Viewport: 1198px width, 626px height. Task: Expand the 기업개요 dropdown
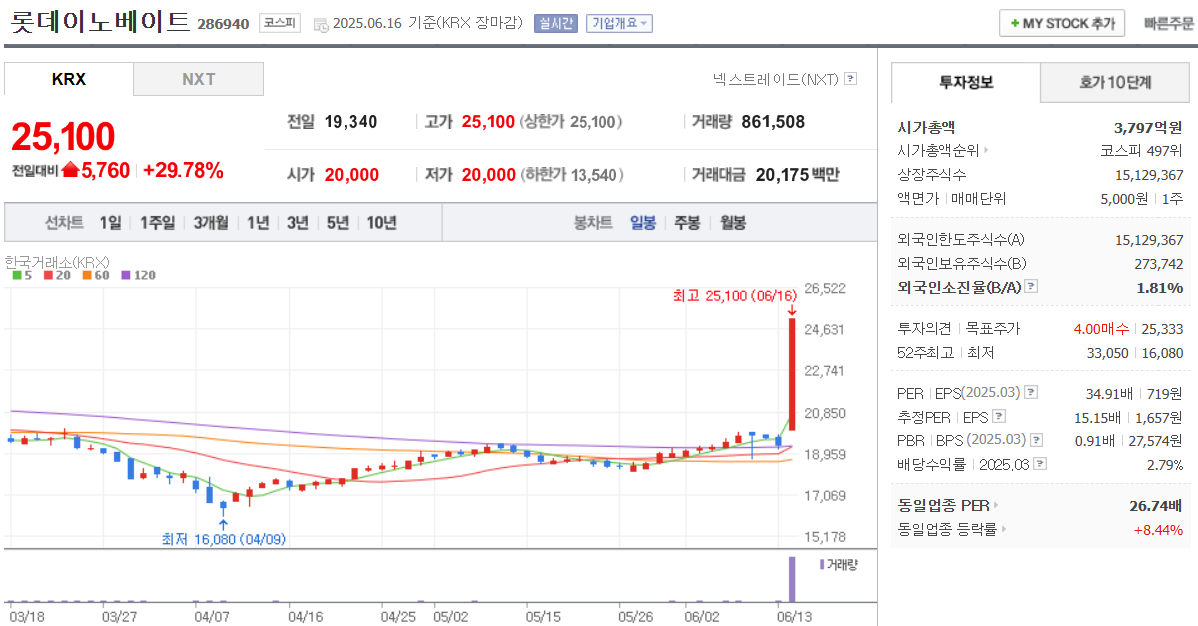pyautogui.click(x=620, y=21)
